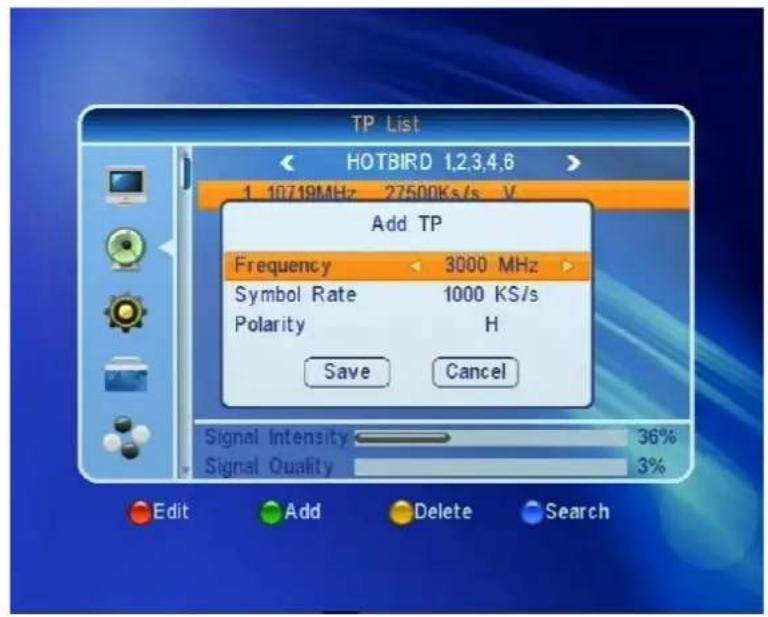
Task: Click the TP List title bar
Action: point(385,124)
